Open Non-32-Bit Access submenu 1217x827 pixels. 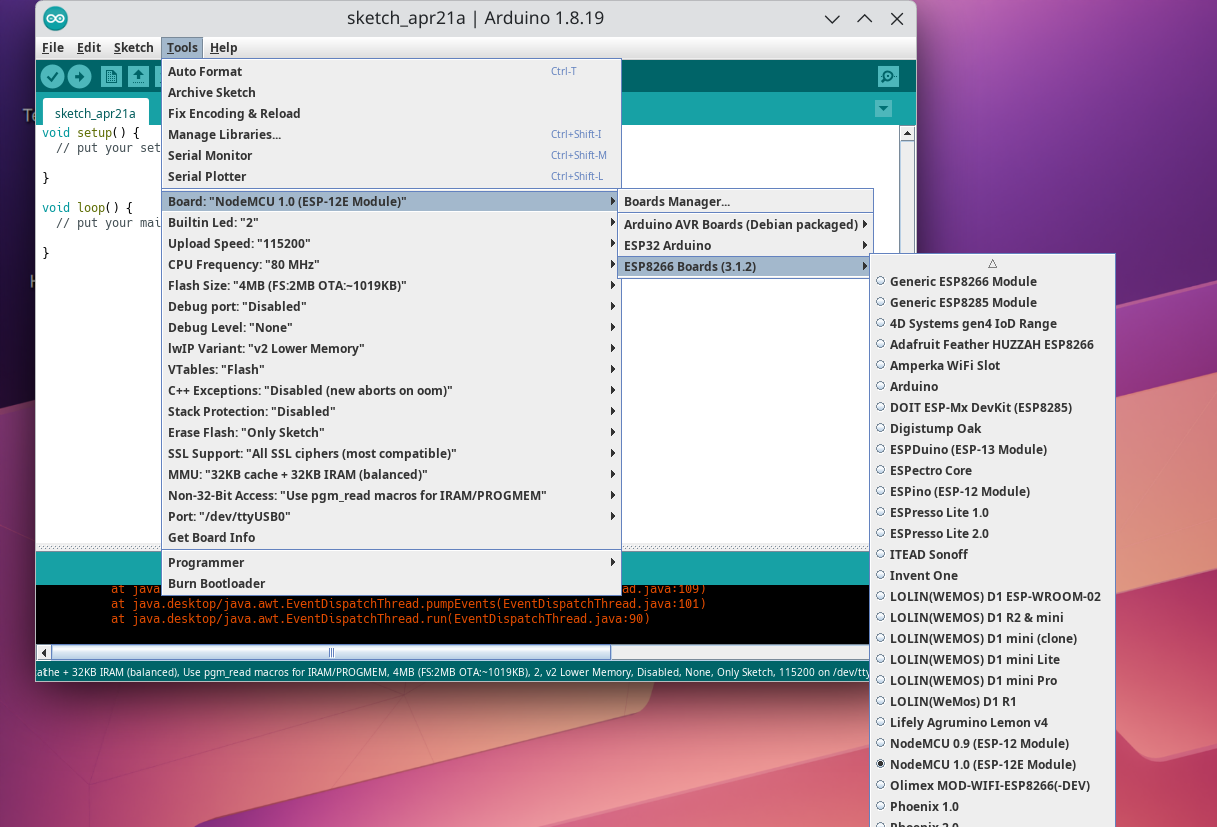tap(391, 495)
